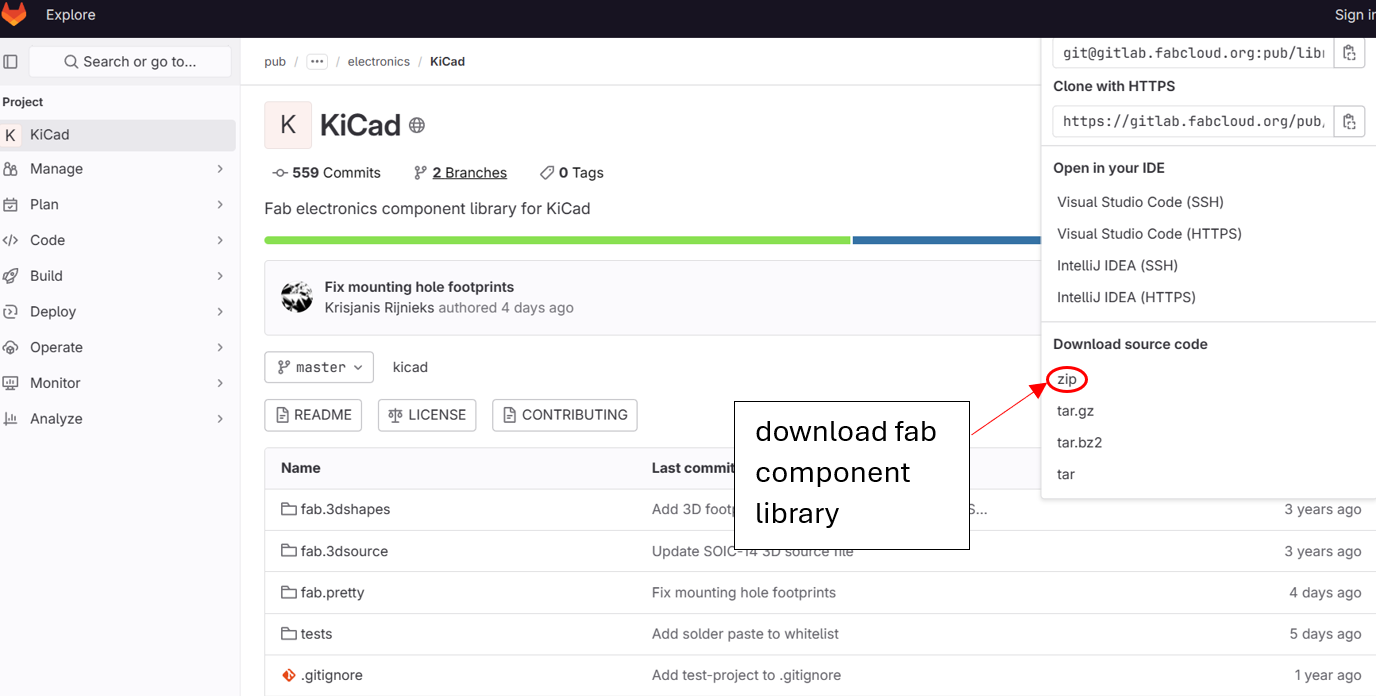1376x696 pixels.
Task: Expand the Build menu chevron
Action: click(x=220, y=276)
